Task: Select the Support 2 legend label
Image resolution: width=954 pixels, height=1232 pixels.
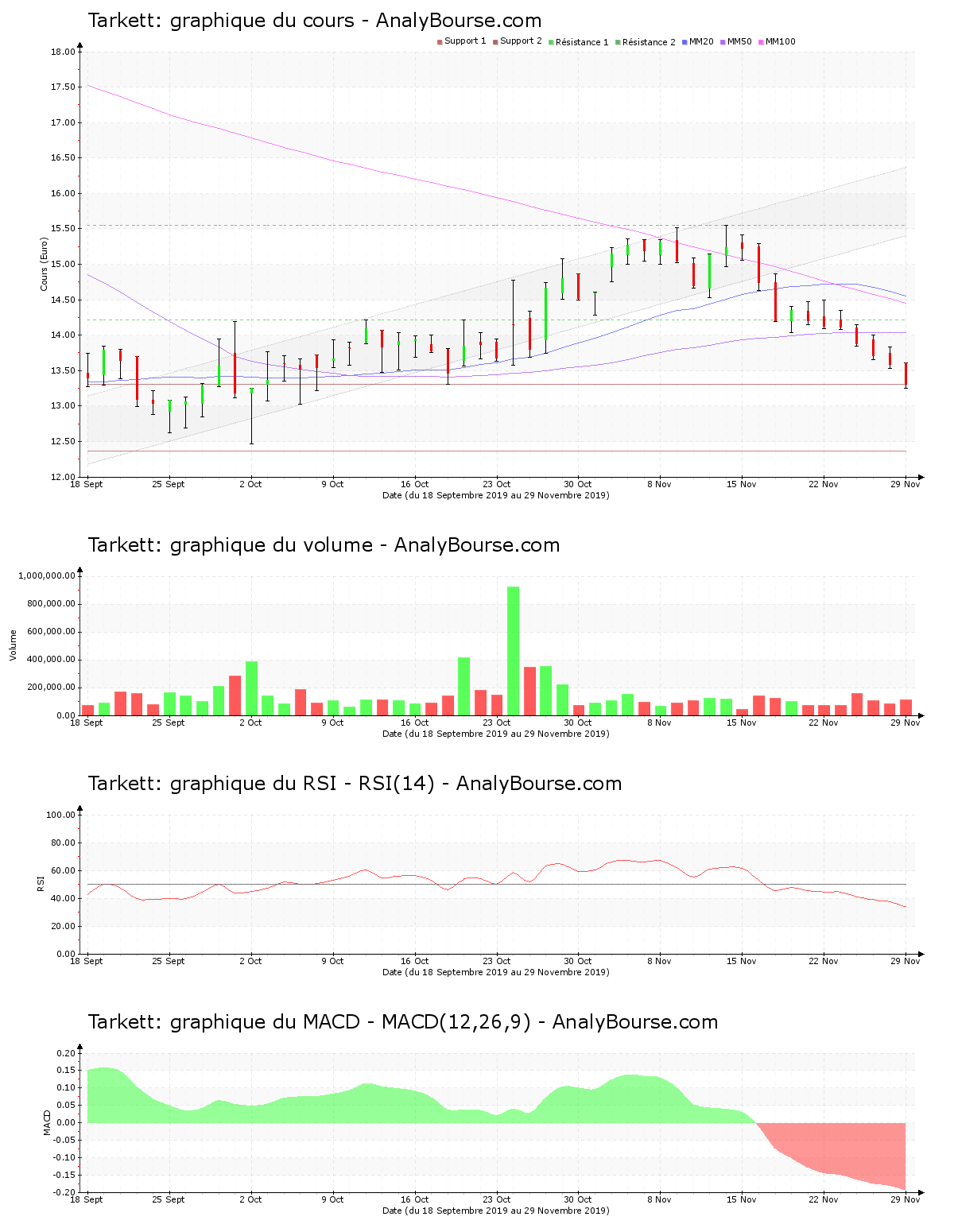Action: click(x=521, y=41)
